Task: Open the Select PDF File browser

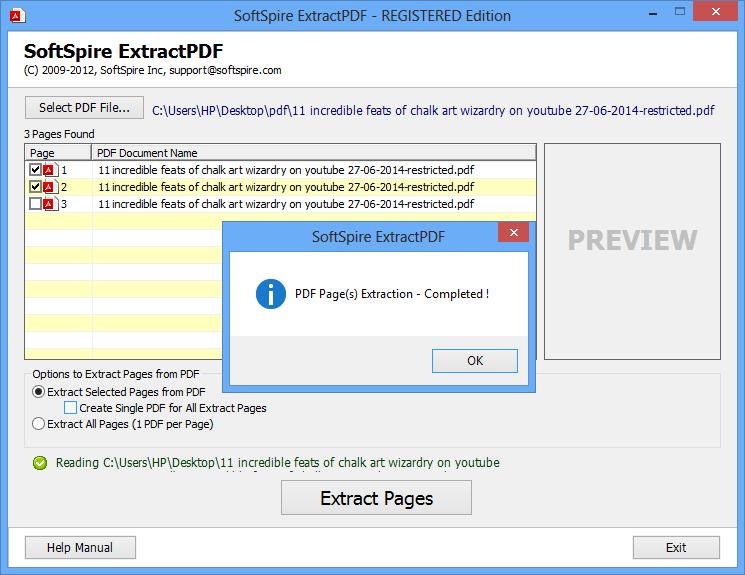Action: point(84,108)
